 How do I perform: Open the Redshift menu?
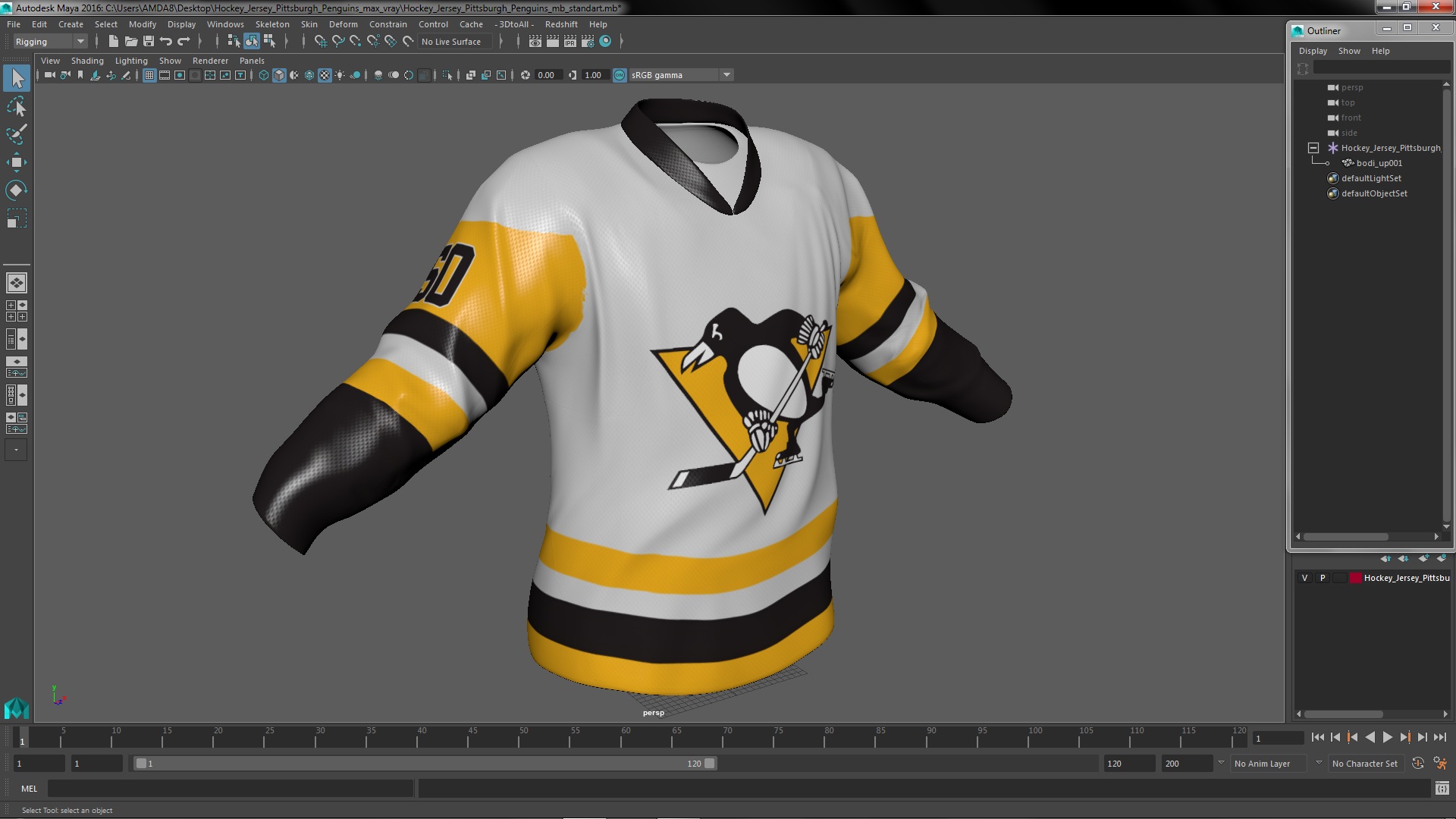561,24
